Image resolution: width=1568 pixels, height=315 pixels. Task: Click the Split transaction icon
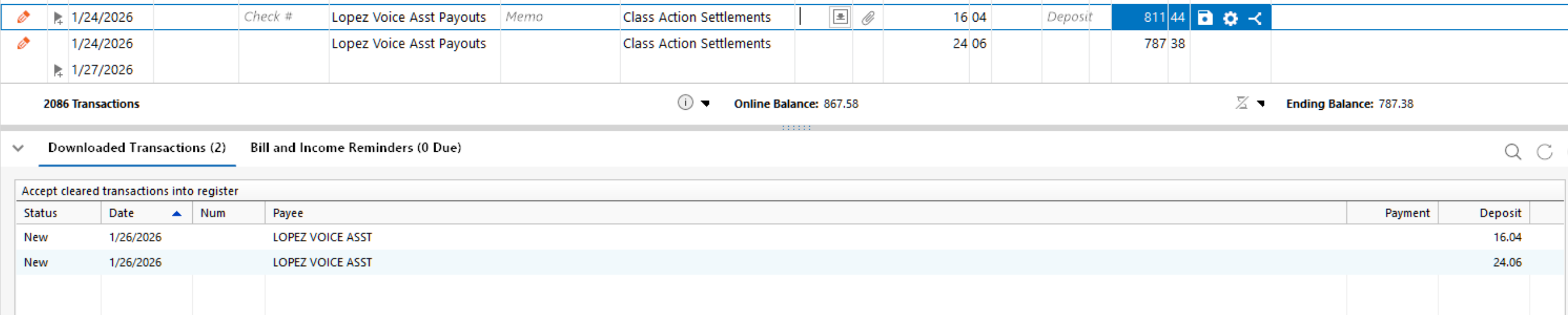coord(1255,18)
